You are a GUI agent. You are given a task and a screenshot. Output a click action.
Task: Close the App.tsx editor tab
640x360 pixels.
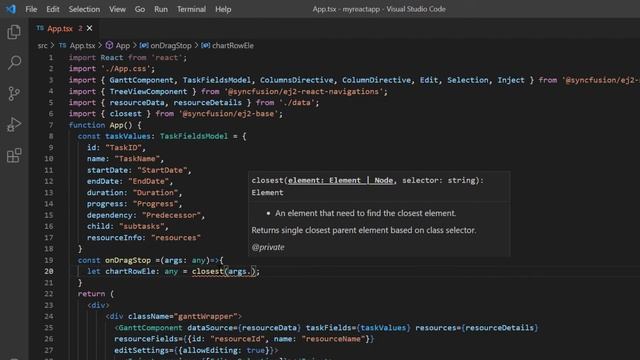89,28
